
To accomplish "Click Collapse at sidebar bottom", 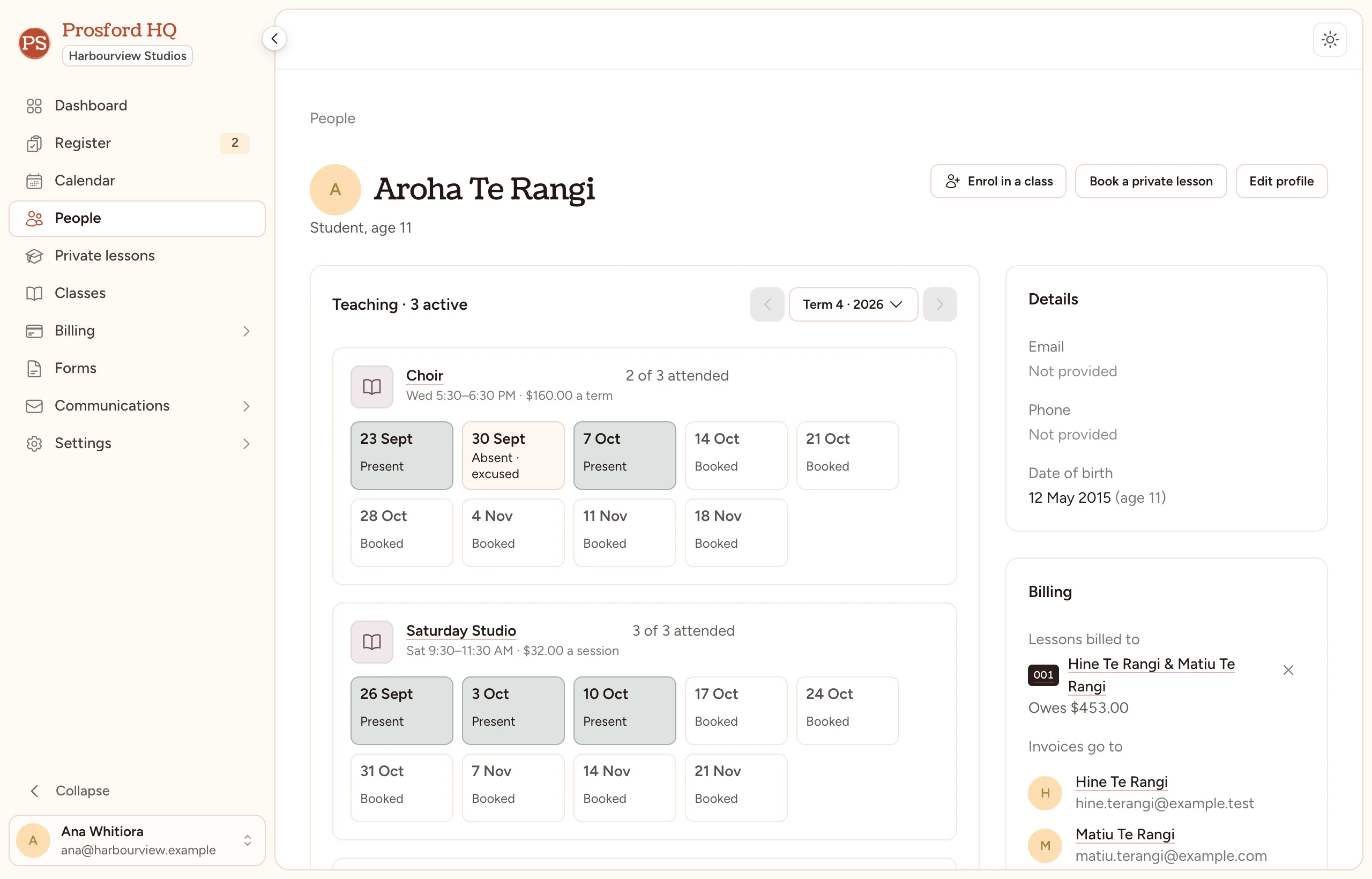I will (x=70, y=791).
